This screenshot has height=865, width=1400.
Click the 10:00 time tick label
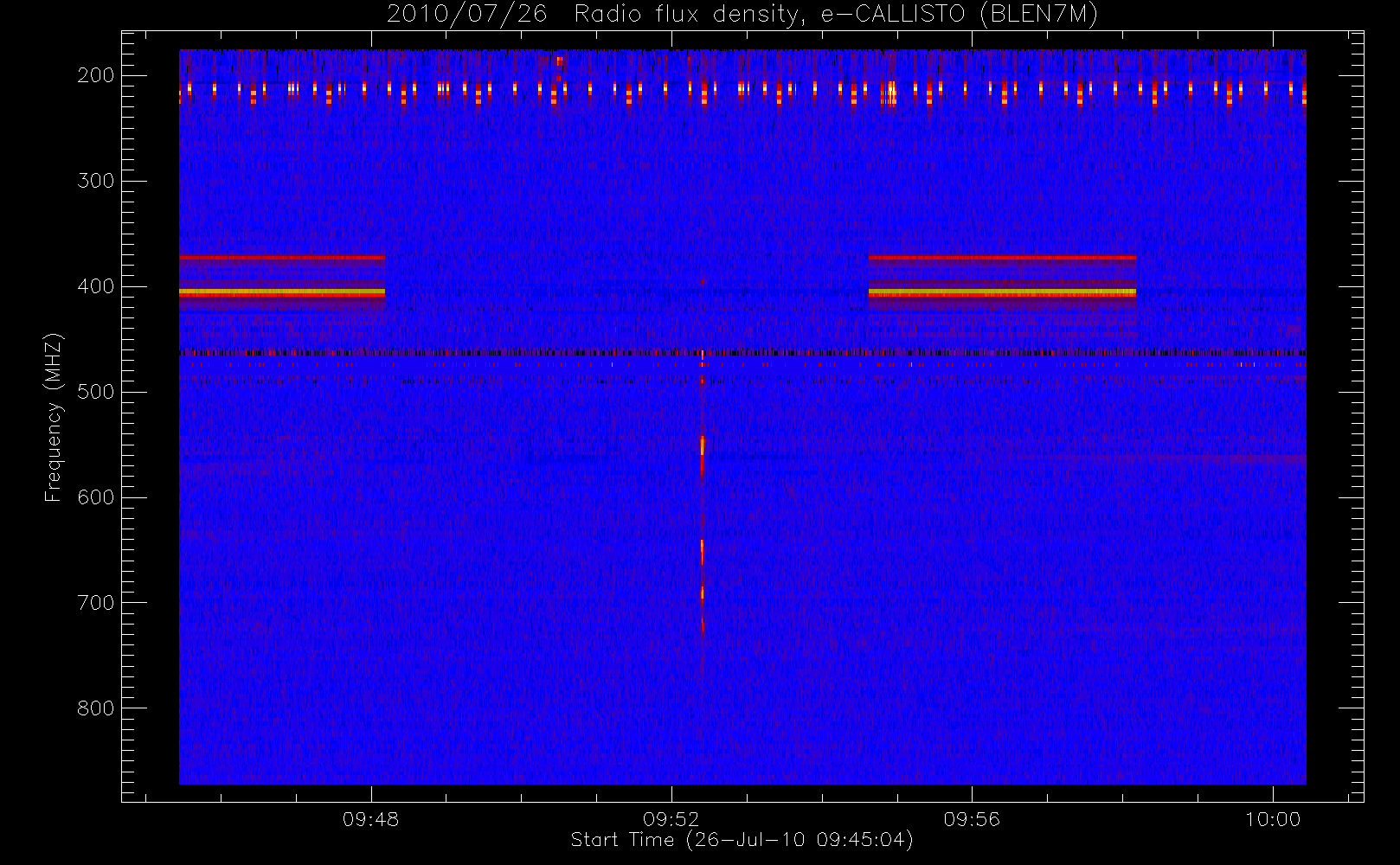tap(1272, 819)
